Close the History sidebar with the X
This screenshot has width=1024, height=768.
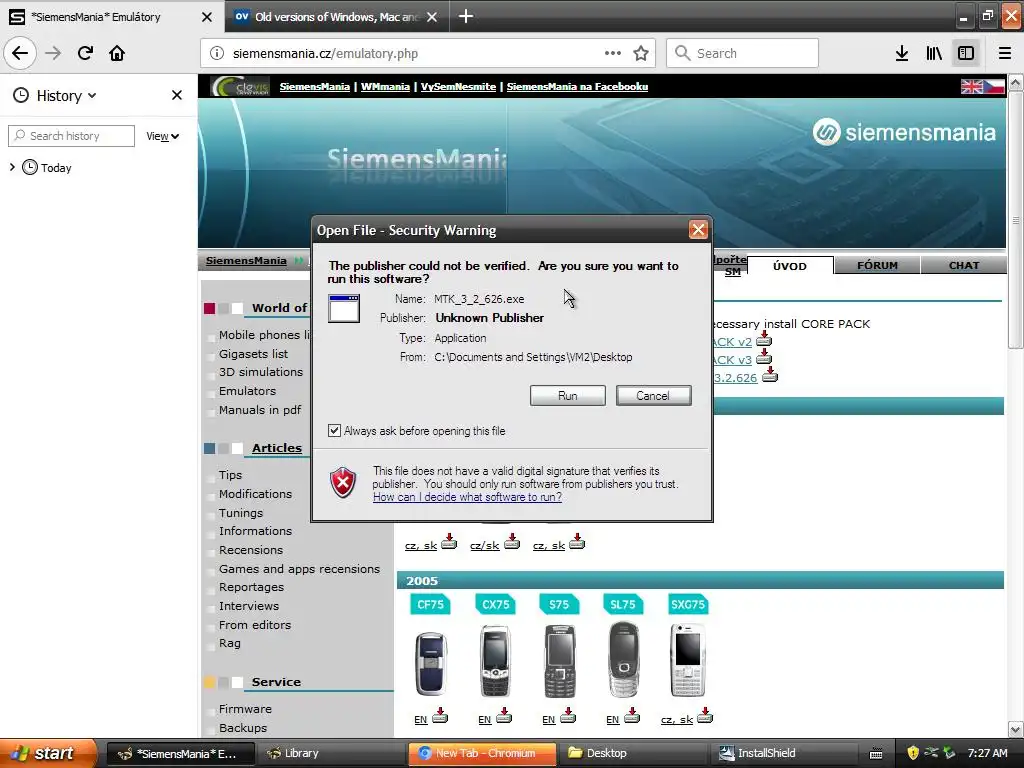(176, 95)
